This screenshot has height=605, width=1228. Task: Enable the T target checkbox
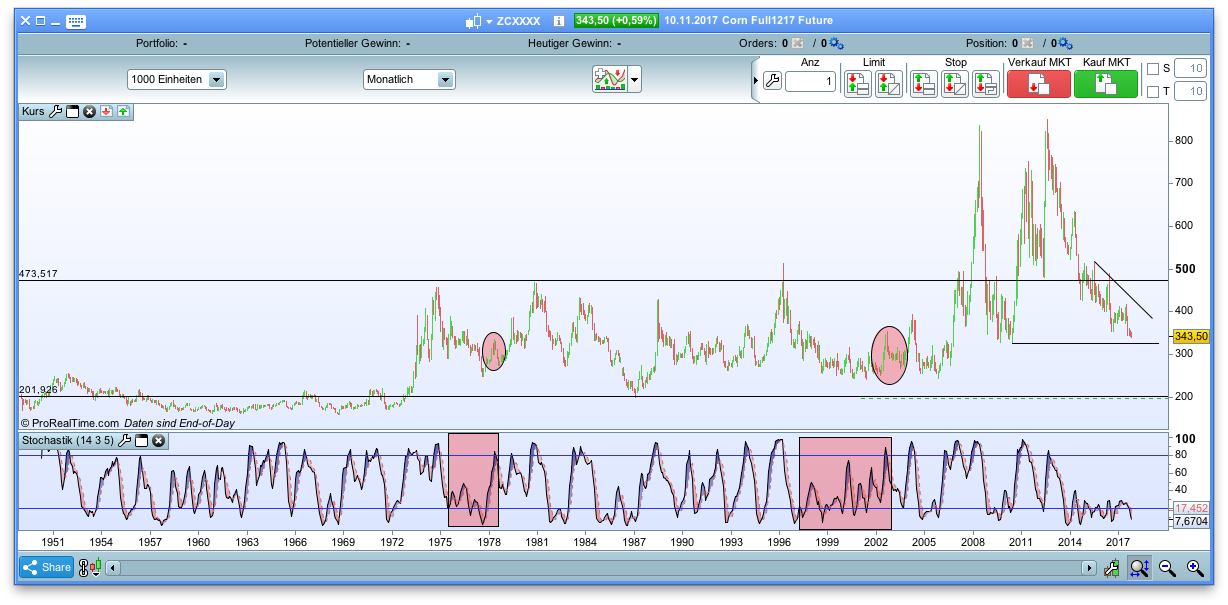(x=1152, y=90)
